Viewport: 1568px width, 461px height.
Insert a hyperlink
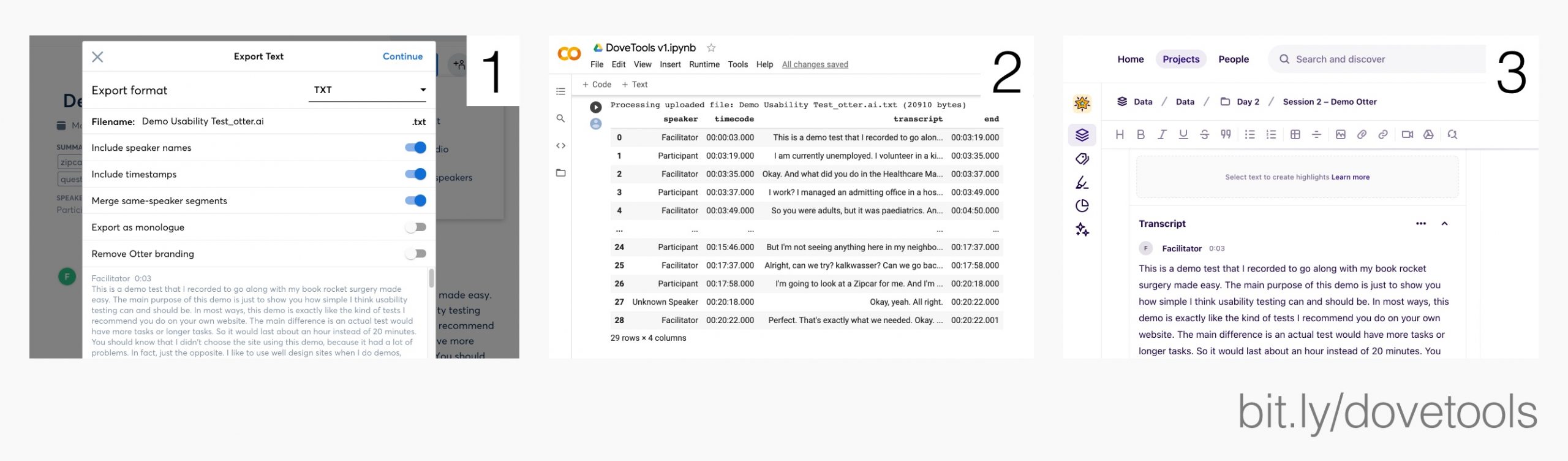pos(1383,135)
